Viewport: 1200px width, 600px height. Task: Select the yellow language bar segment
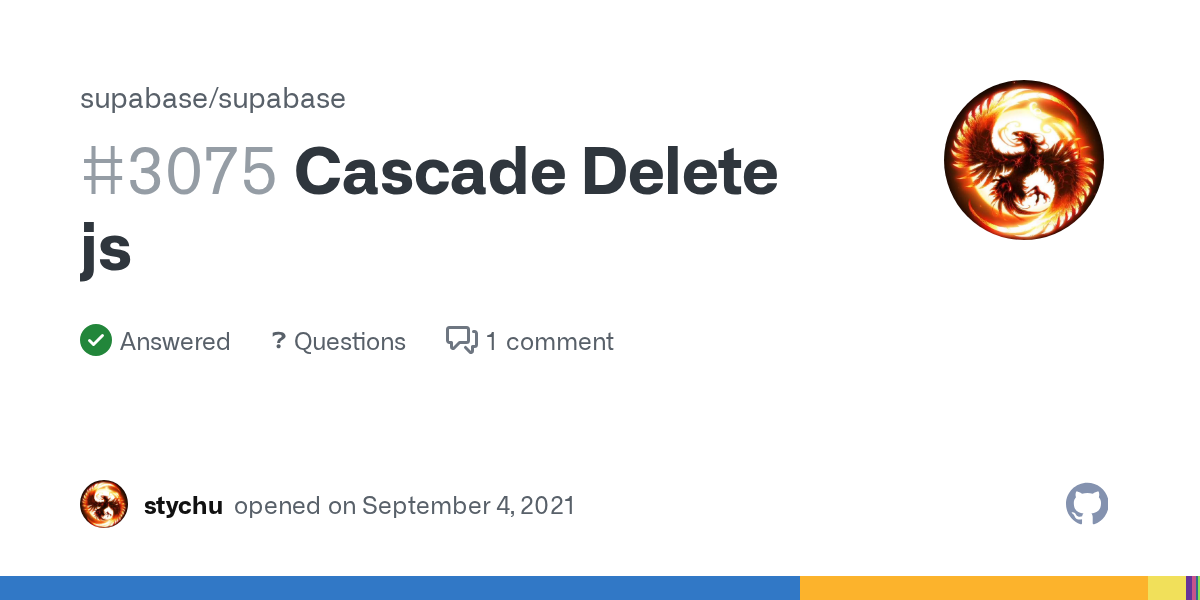point(1165,588)
